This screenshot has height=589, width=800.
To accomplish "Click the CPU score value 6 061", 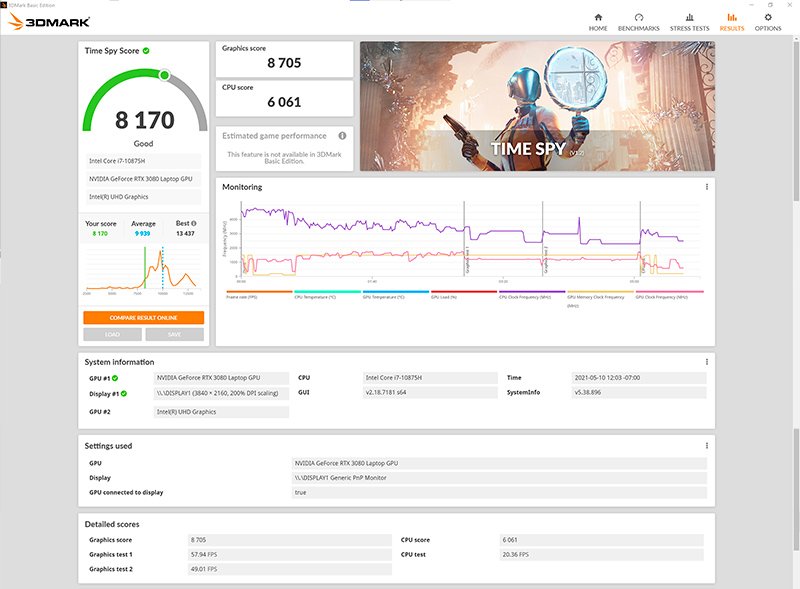I will tap(284, 102).
